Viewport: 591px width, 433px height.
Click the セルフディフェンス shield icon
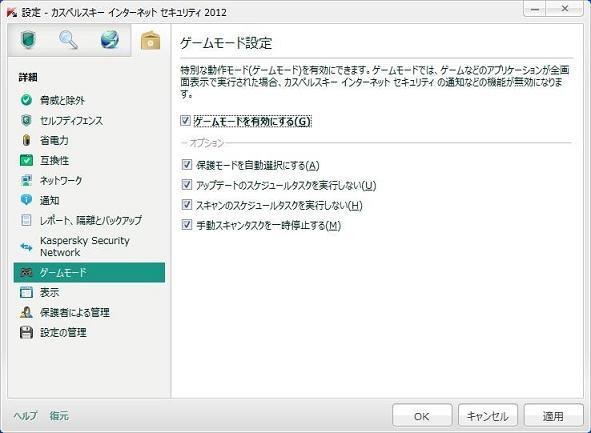point(26,120)
